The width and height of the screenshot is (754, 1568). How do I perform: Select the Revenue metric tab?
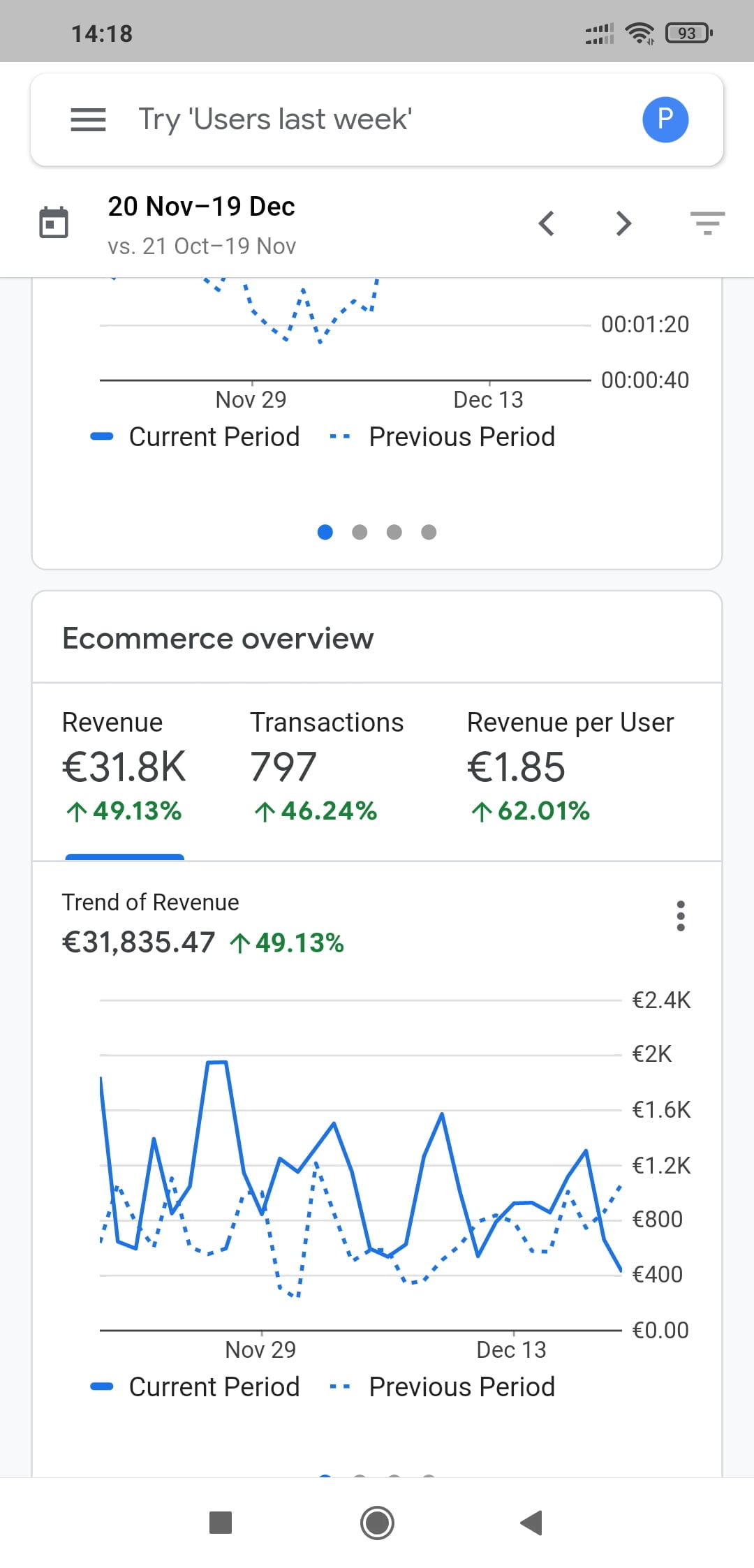tap(124, 768)
